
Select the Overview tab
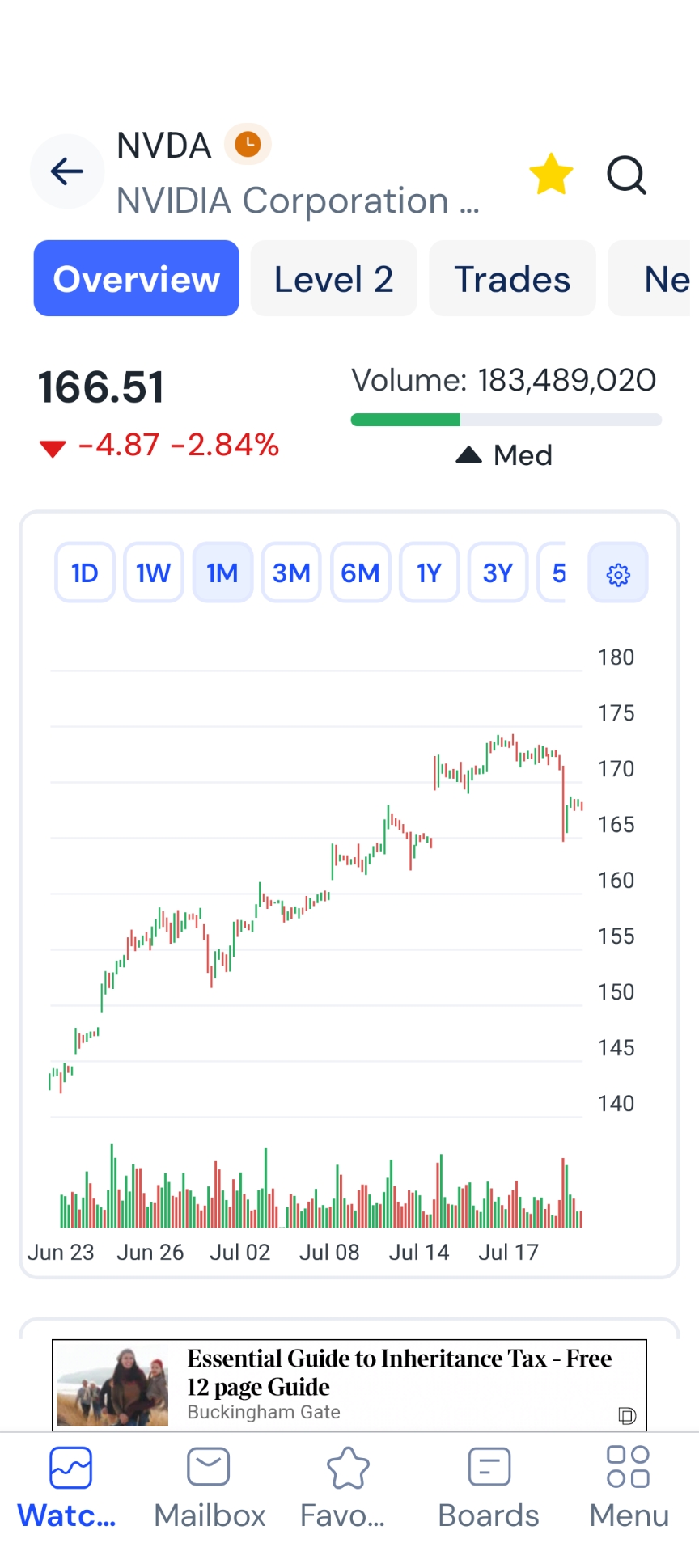point(137,279)
